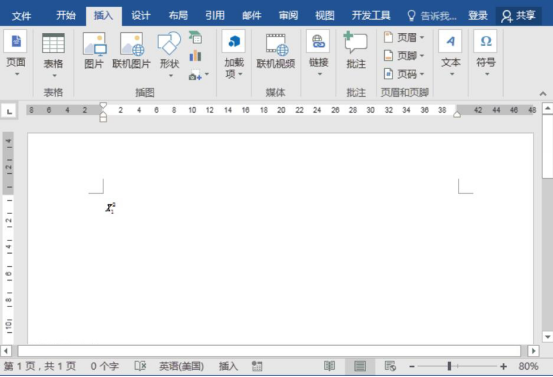Expand the 文本 dropdown arrow
This screenshot has width=553, height=377.
[x=452, y=74]
